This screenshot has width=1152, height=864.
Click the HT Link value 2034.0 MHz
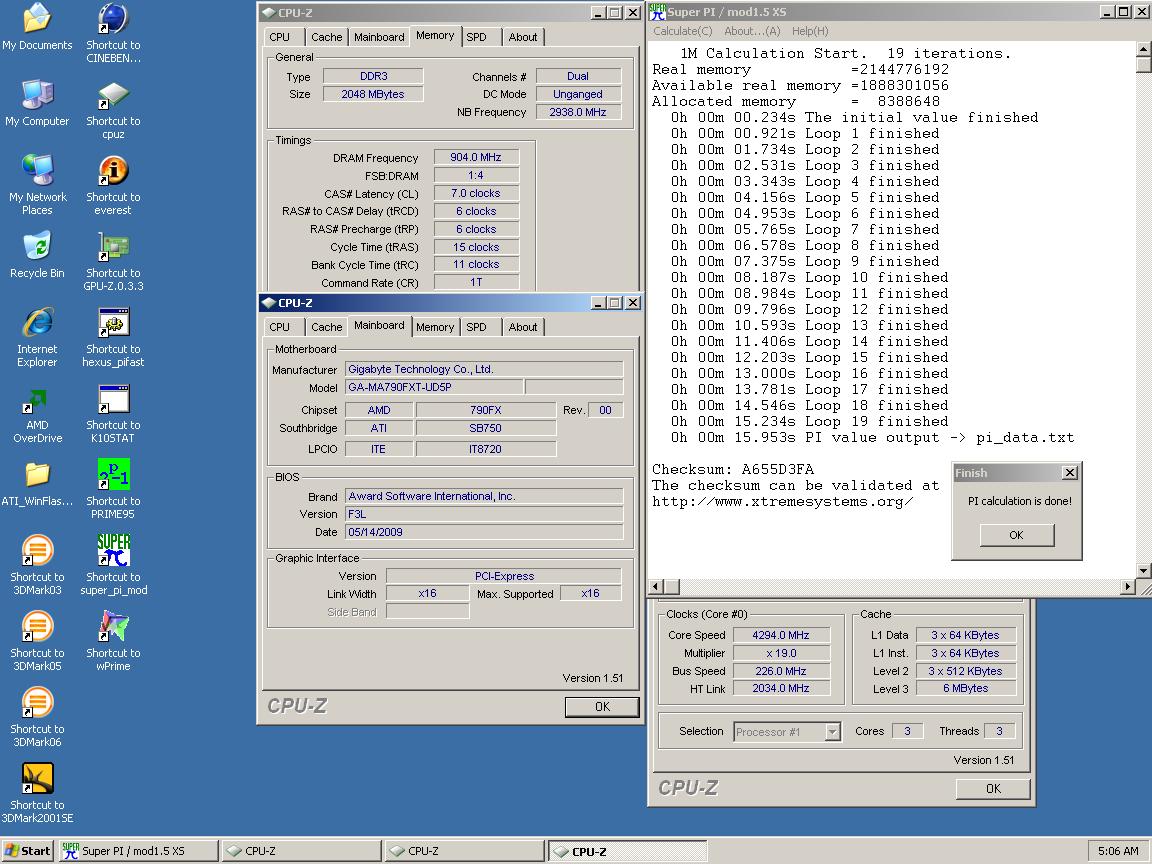[781, 689]
